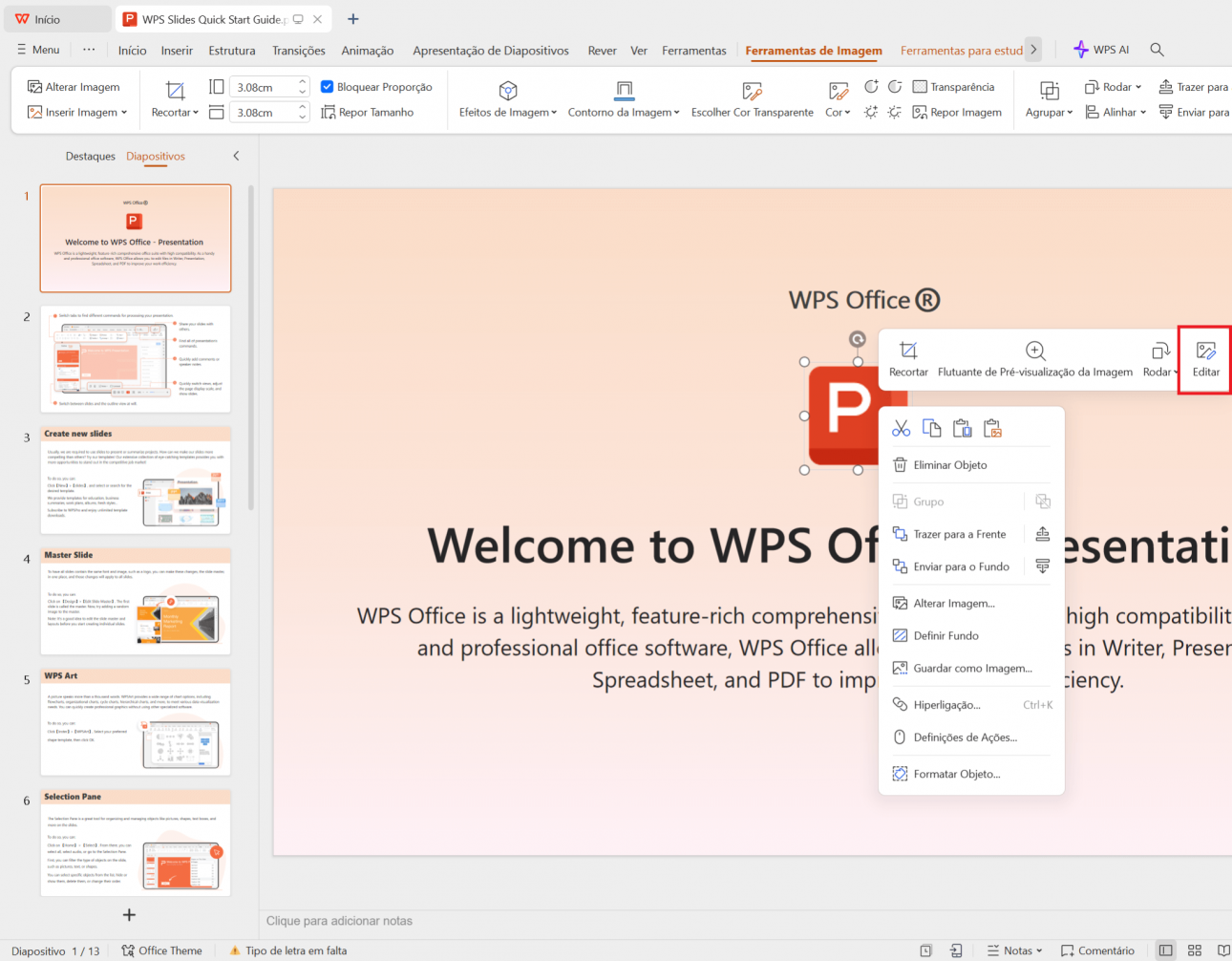Screen dimensions: 1232x961
Task: Click the copy icon in context menu
Action: coord(931,429)
